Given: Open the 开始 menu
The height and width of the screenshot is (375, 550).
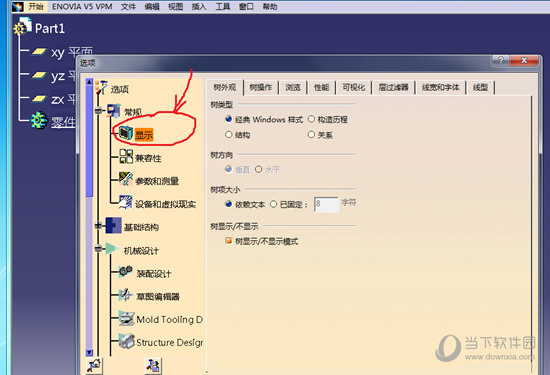Looking at the screenshot, I should 36,7.
